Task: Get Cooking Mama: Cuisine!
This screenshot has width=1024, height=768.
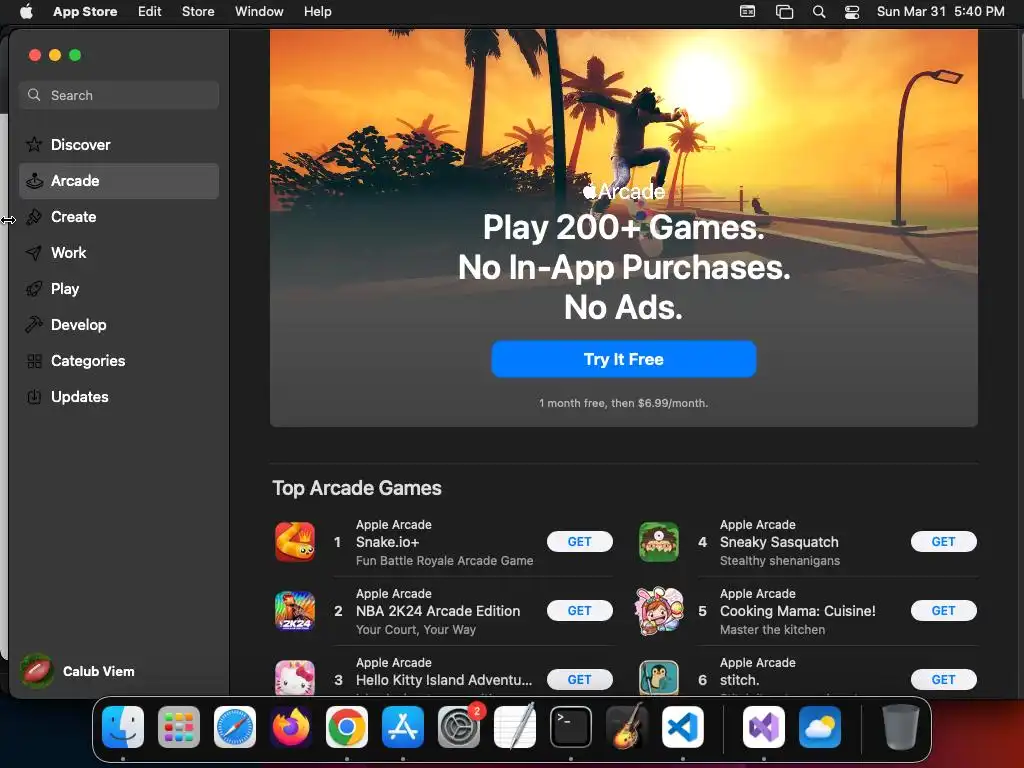Action: point(944,611)
